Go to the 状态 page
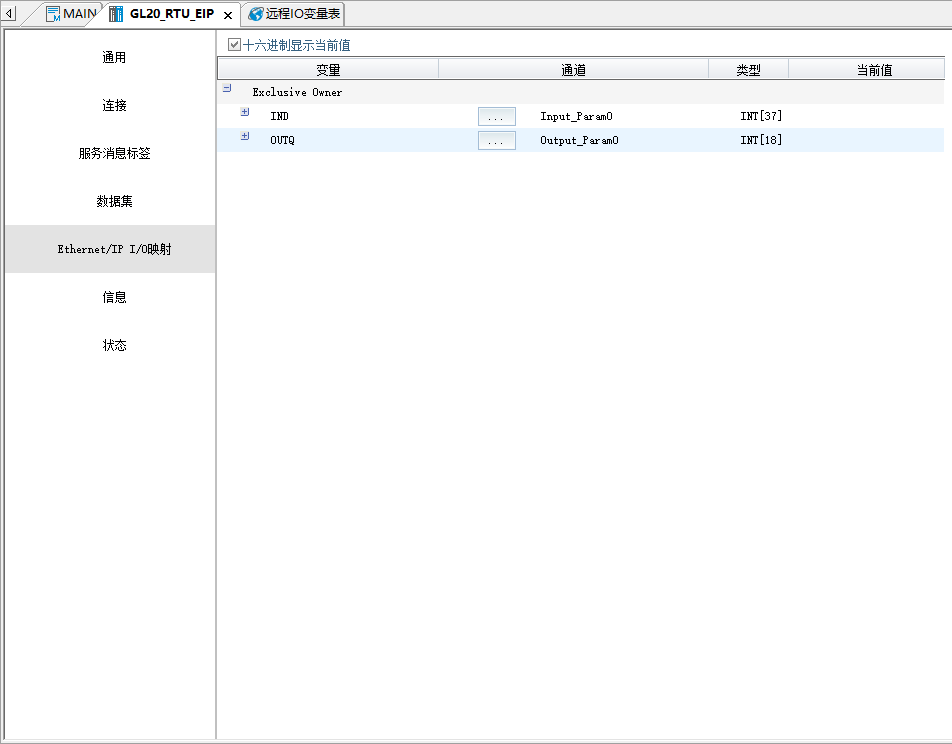This screenshot has height=744, width=952. click(x=114, y=346)
